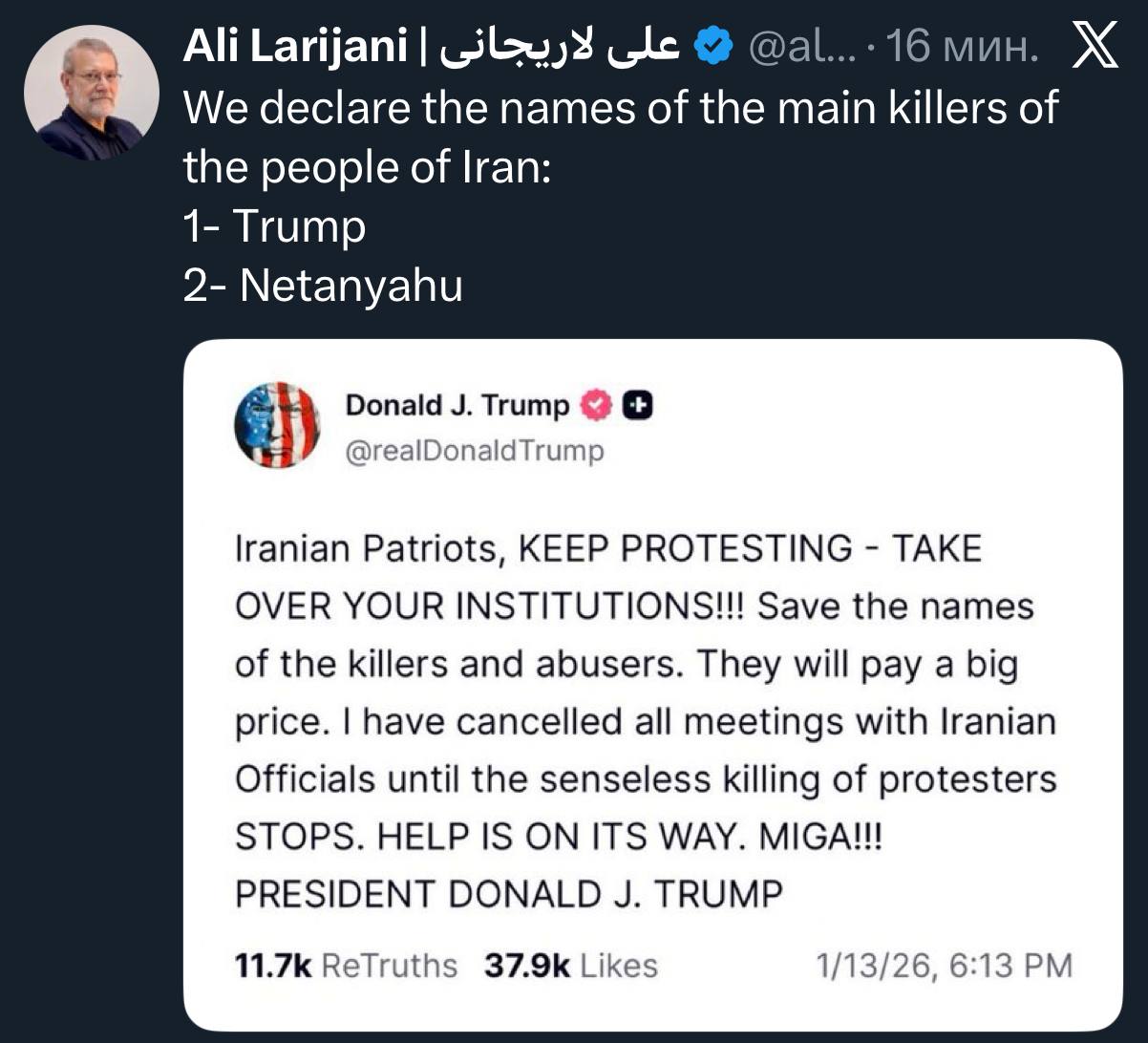The height and width of the screenshot is (1043, 1148).
Task: View the 37.9k Likes count
Action: 570,965
